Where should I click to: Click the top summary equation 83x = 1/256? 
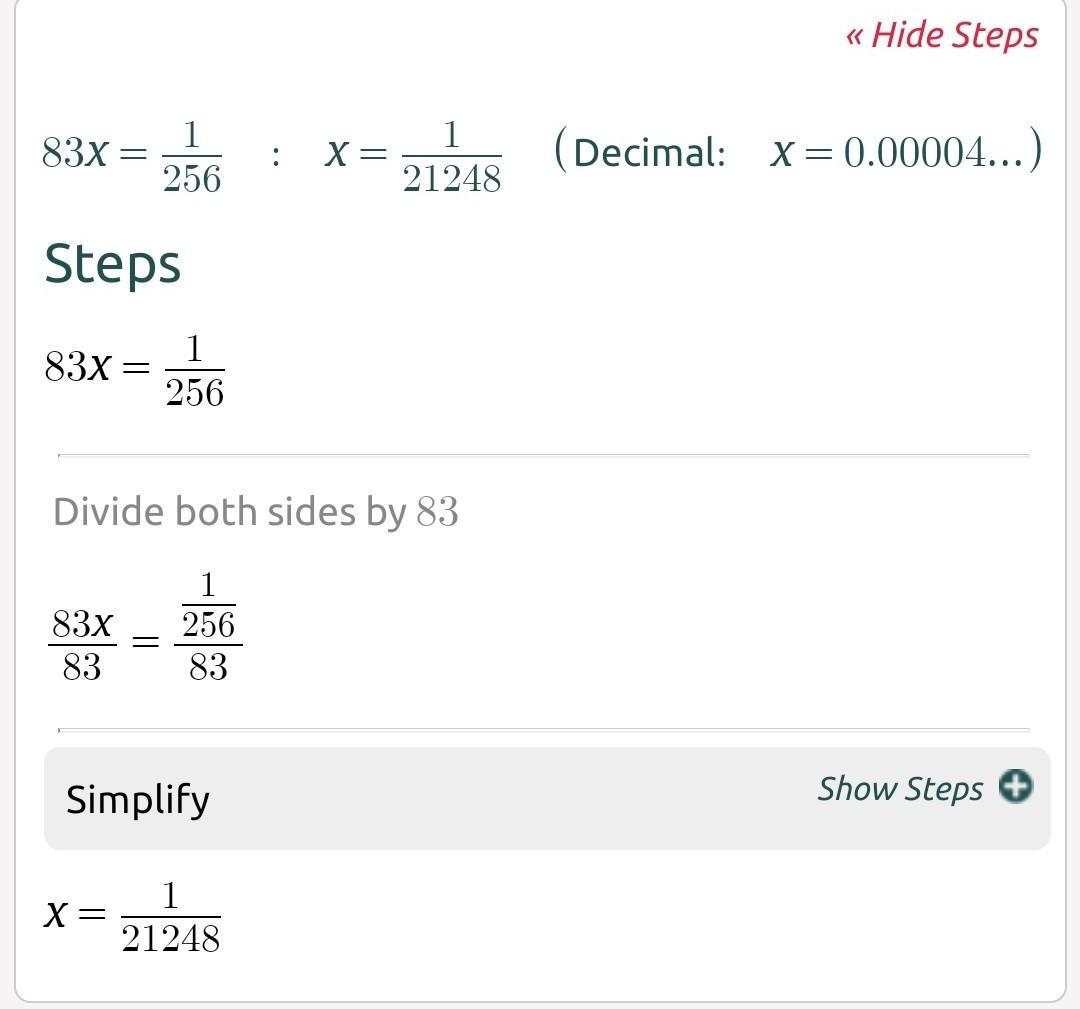point(131,156)
